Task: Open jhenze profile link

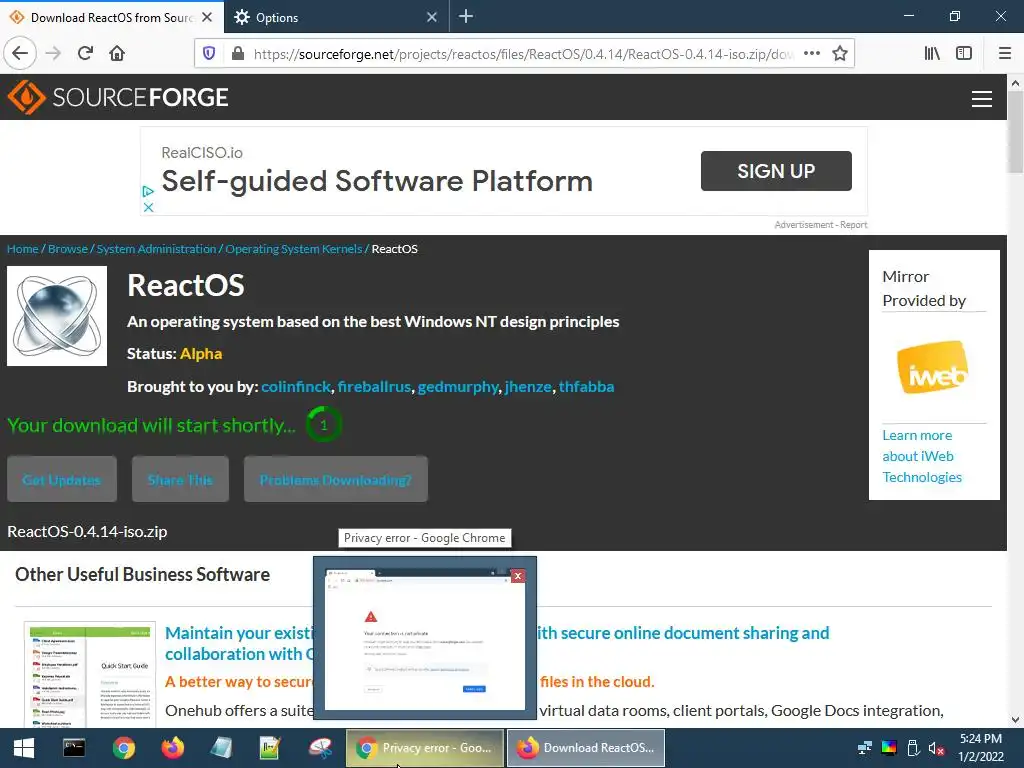Action: [528, 387]
